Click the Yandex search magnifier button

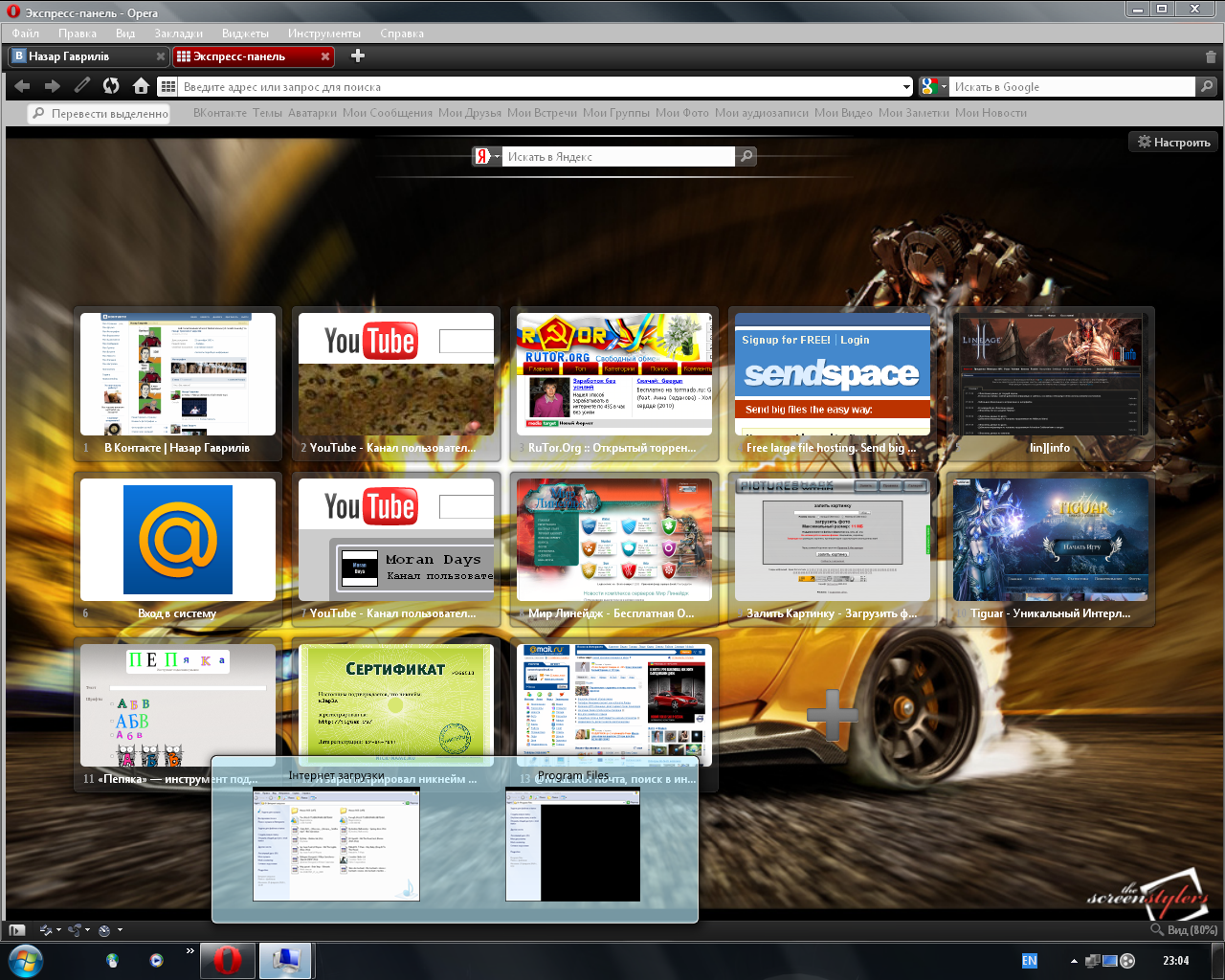[746, 156]
